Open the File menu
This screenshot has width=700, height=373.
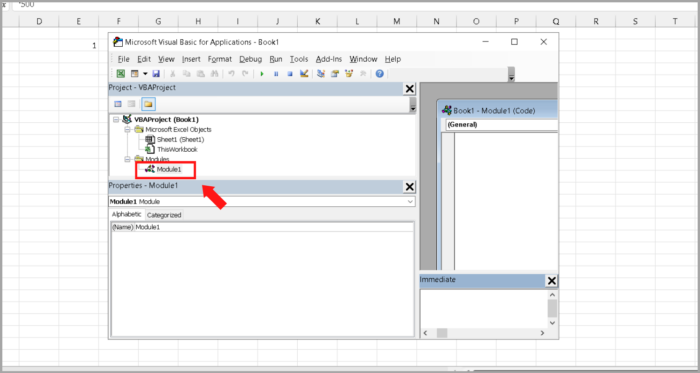coord(123,59)
